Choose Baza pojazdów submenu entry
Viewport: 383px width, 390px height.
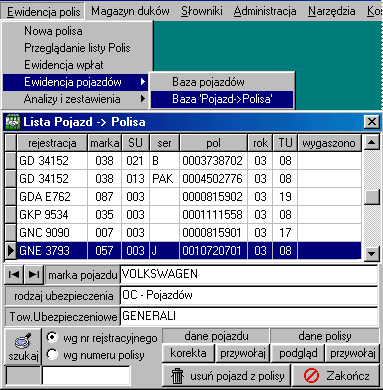(x=222, y=82)
